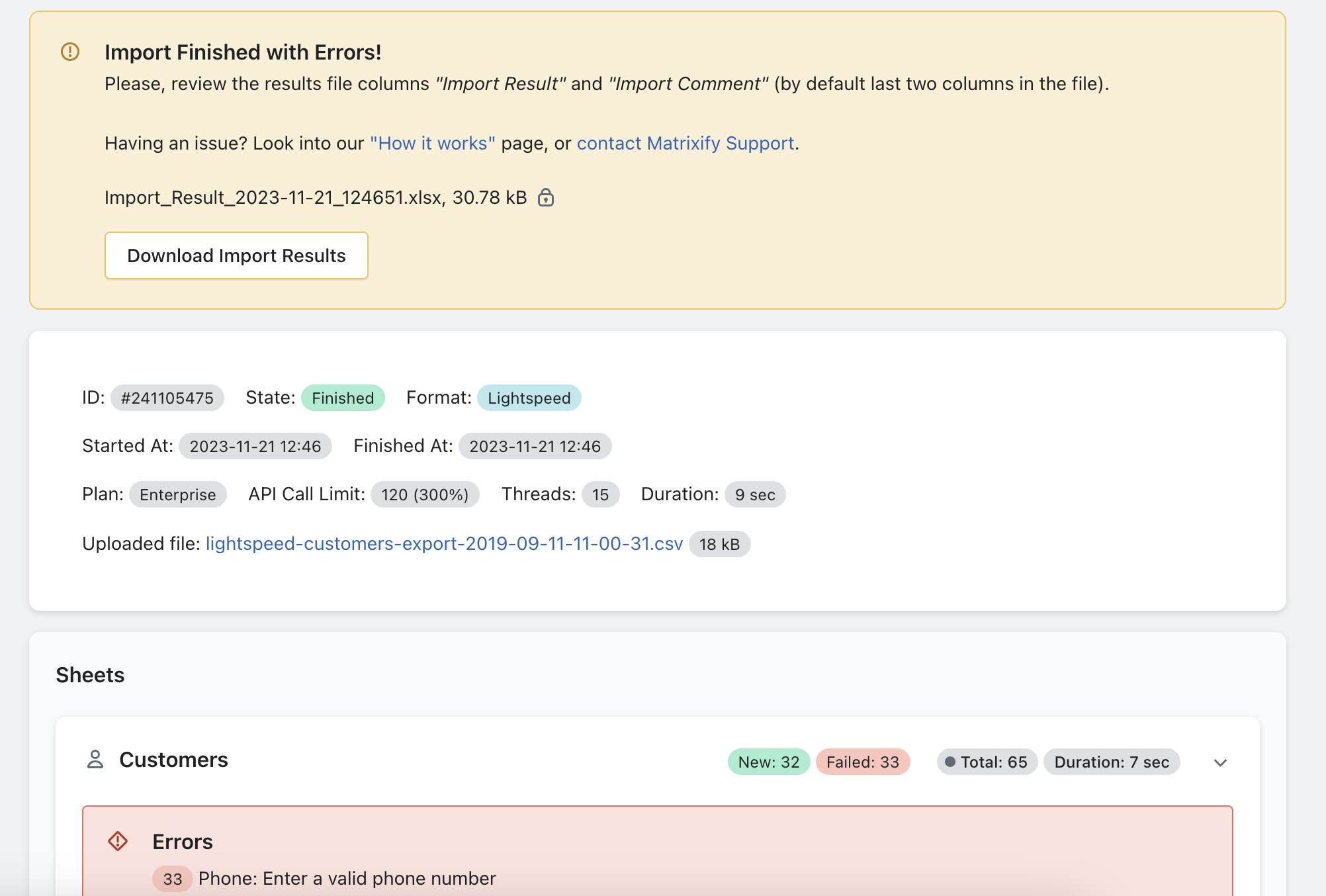Click the New: 32 badge

(768, 762)
